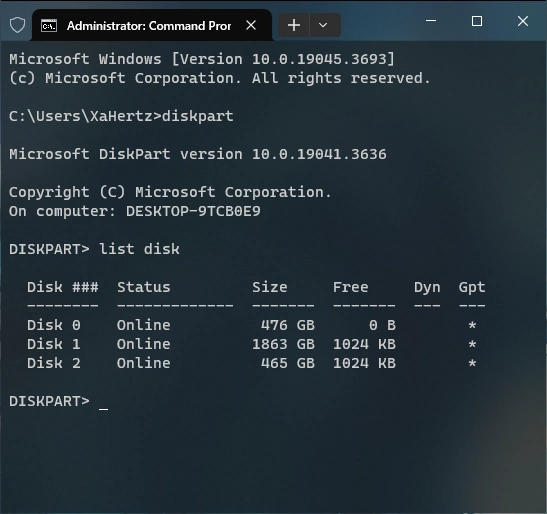This screenshot has width=547, height=514.
Task: Click the Dyn column header
Action: [x=427, y=287]
